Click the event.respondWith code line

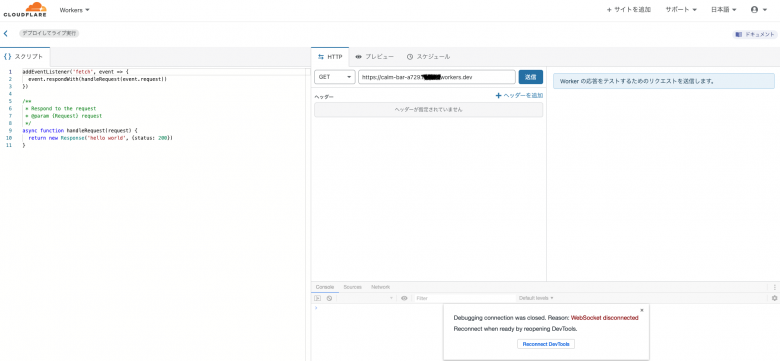coord(98,79)
